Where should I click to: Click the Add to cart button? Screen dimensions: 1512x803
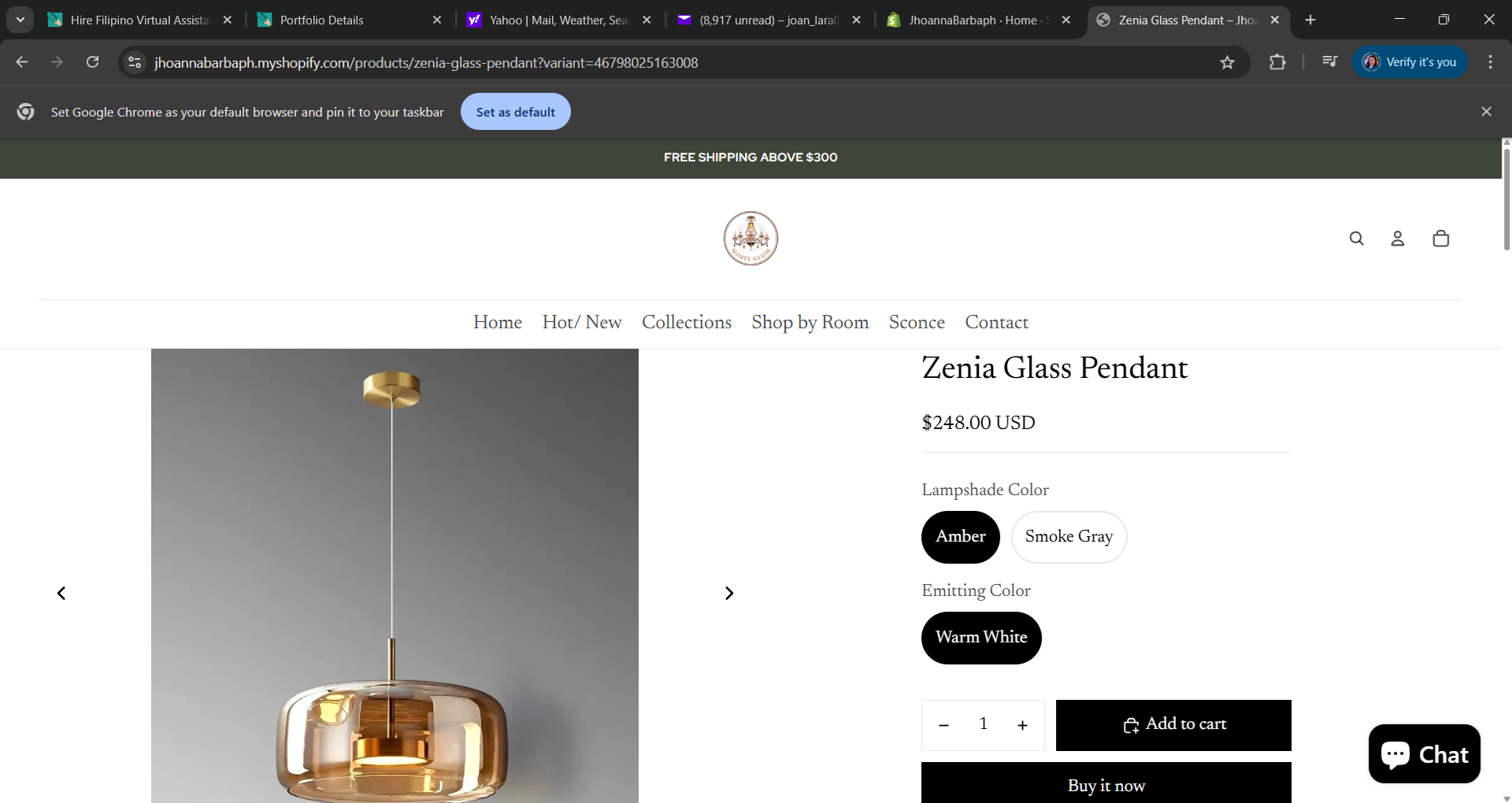coord(1173,725)
